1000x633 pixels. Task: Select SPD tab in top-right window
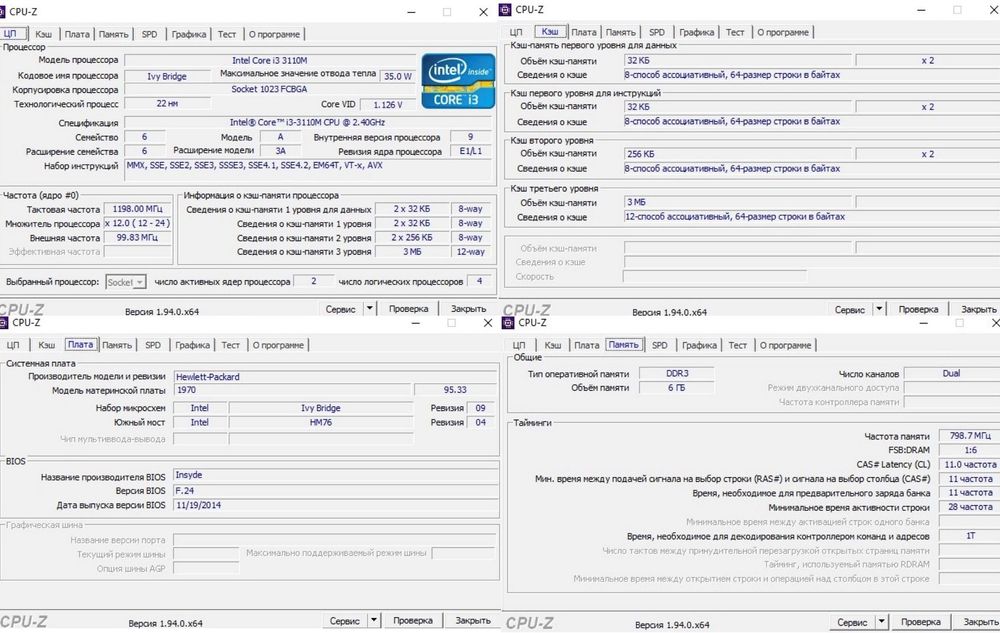[657, 32]
